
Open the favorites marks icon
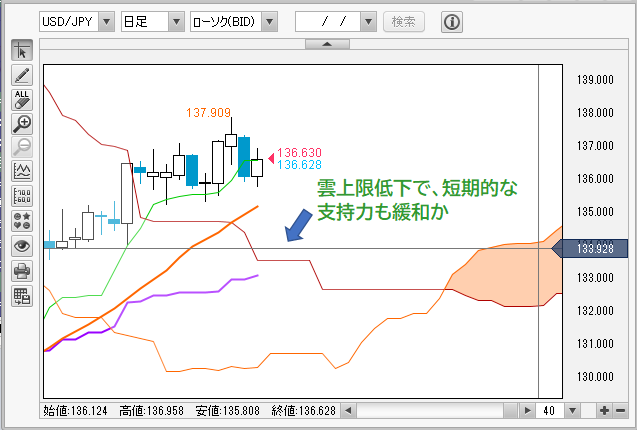[22, 221]
